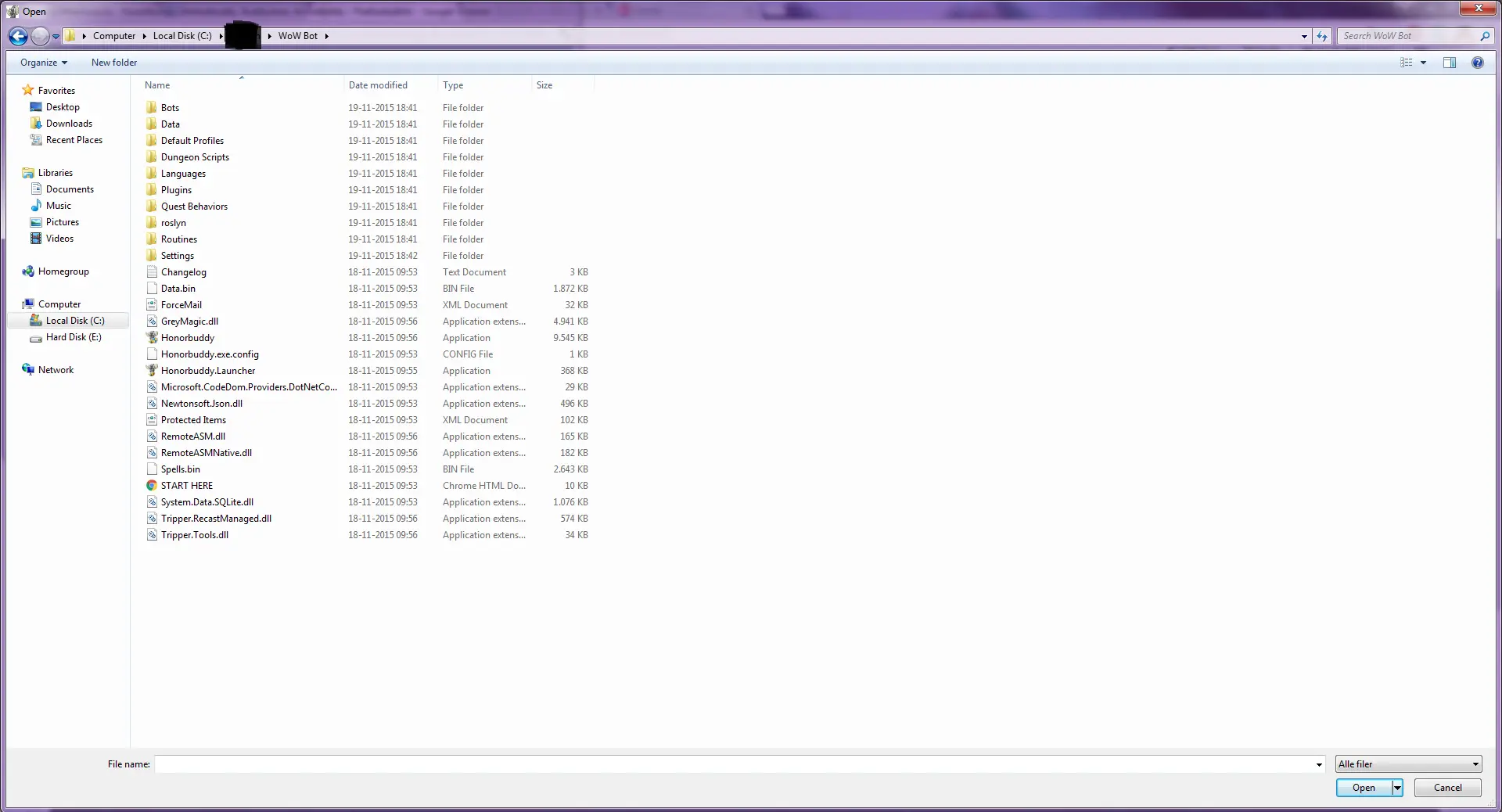Select the Routines folder icon

[x=152, y=239]
